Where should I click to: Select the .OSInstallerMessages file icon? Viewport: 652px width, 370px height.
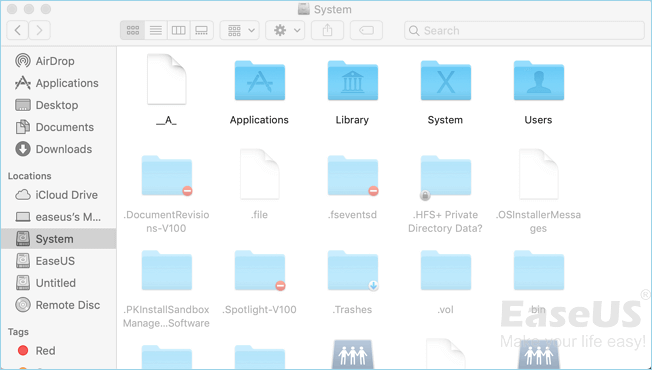click(539, 174)
